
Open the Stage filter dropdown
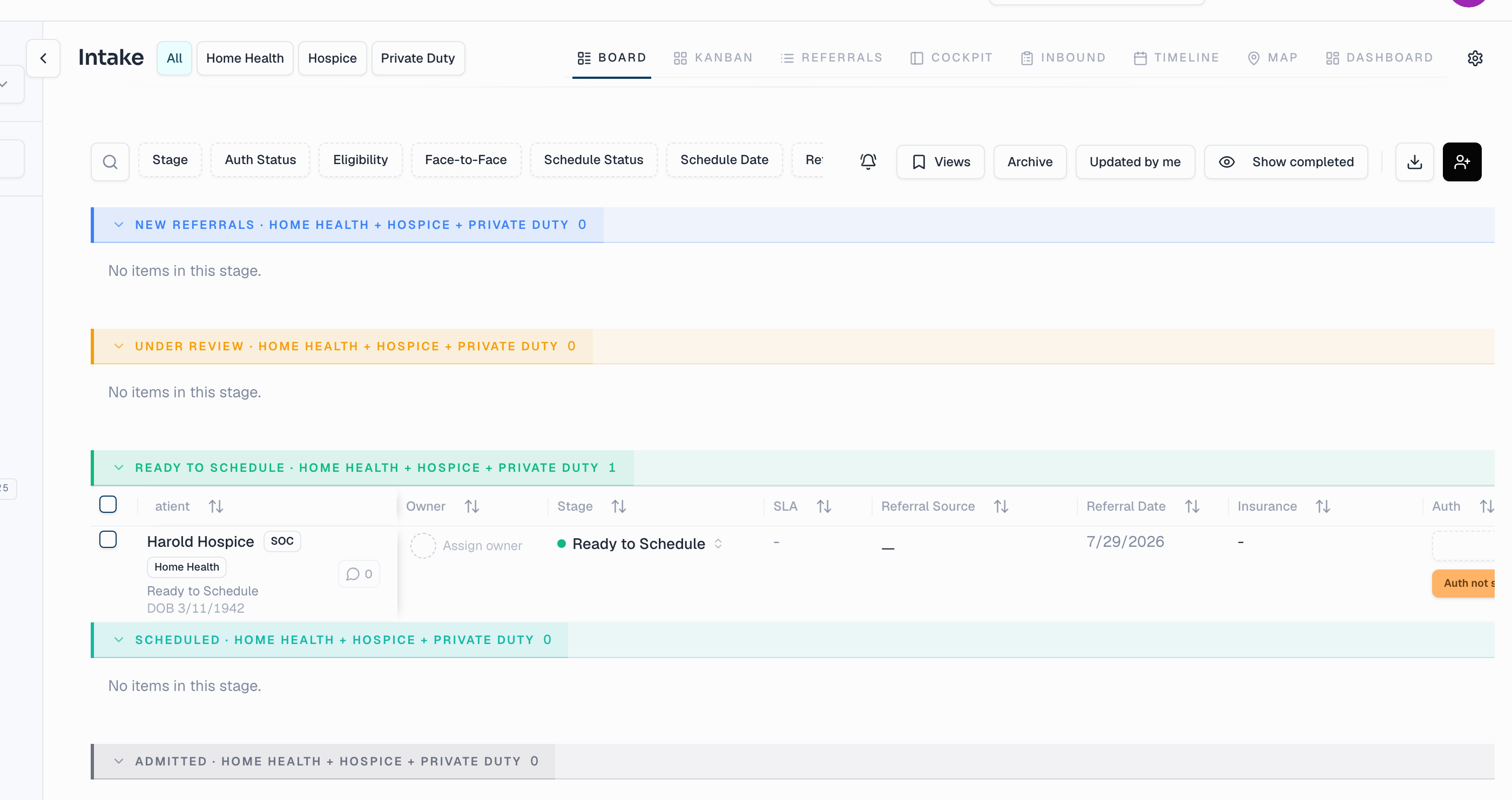point(170,160)
